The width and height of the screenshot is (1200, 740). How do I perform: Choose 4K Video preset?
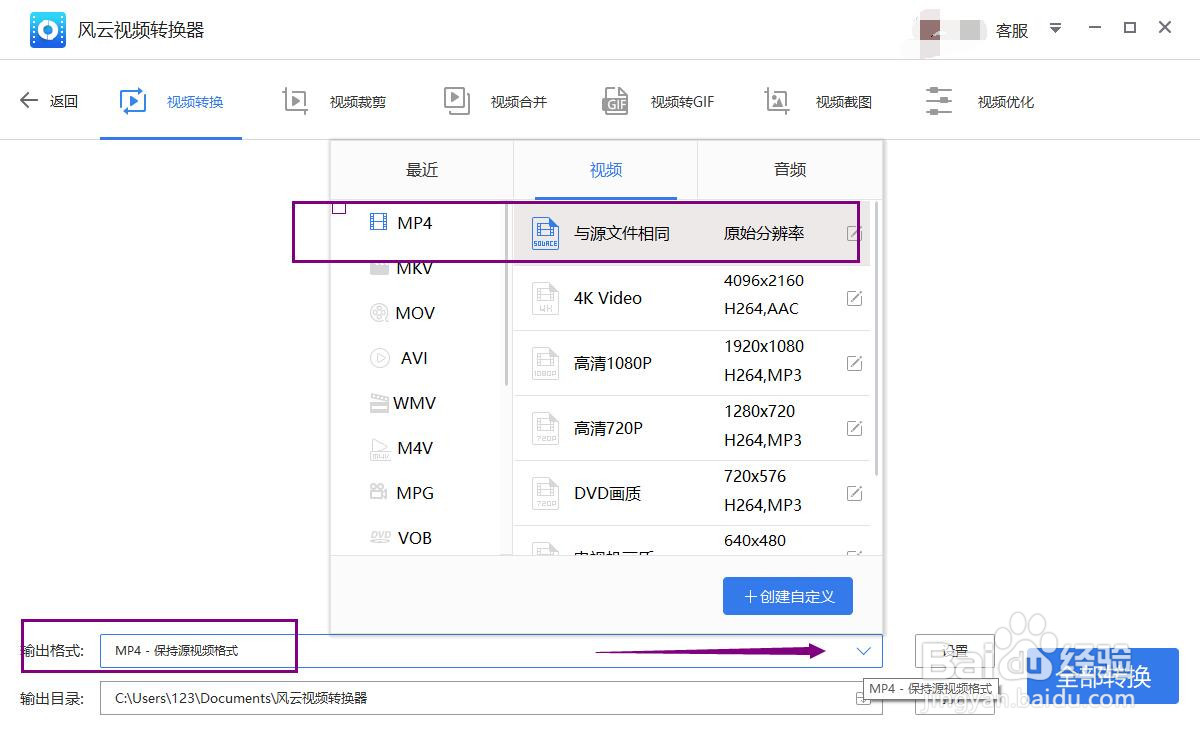point(691,298)
